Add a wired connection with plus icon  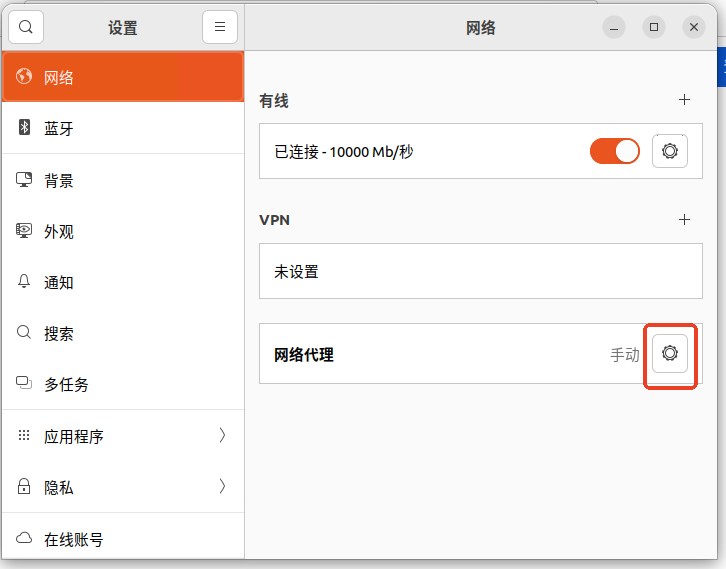(x=685, y=100)
